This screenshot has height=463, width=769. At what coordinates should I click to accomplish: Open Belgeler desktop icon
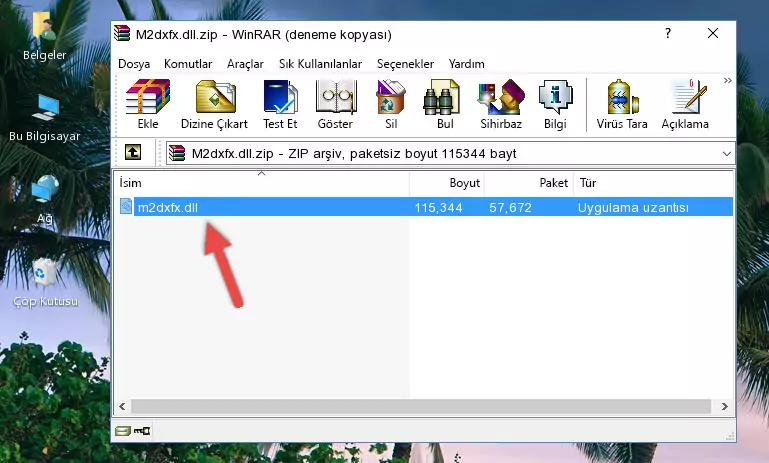(x=44, y=37)
